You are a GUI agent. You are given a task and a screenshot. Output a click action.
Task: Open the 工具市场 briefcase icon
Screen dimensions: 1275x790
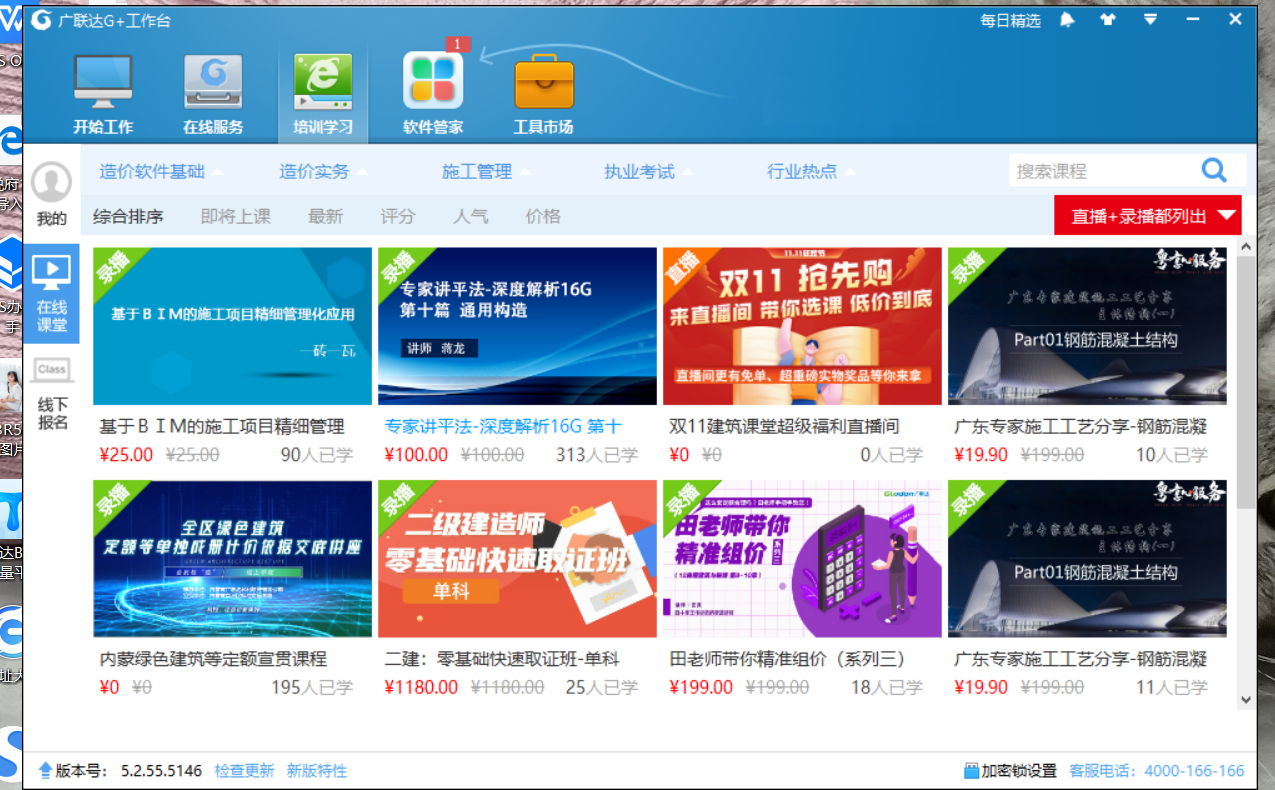[x=544, y=83]
